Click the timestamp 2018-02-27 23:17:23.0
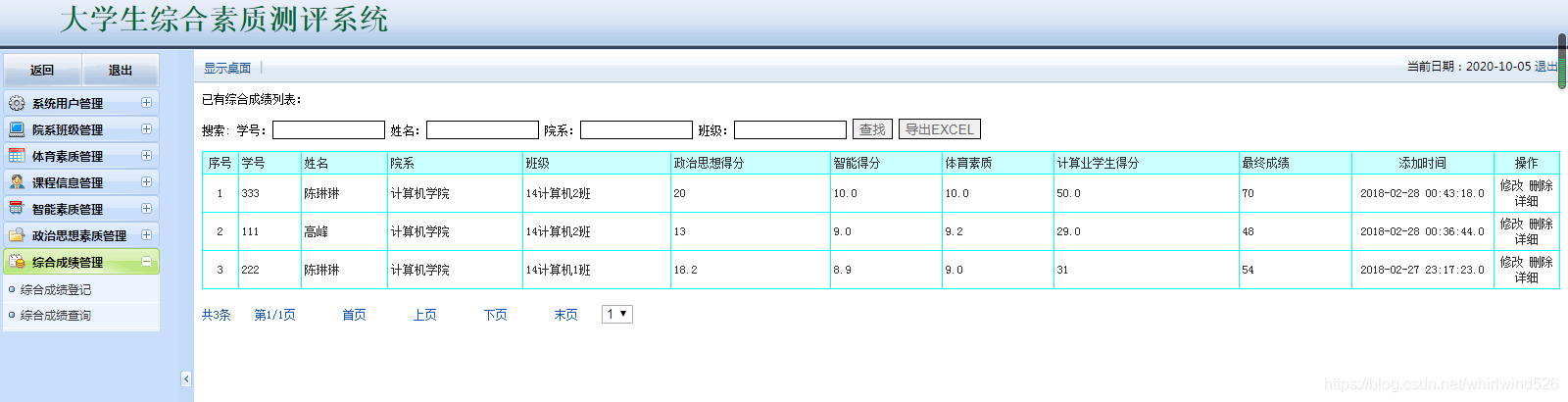The height and width of the screenshot is (402, 1568). point(1422,270)
